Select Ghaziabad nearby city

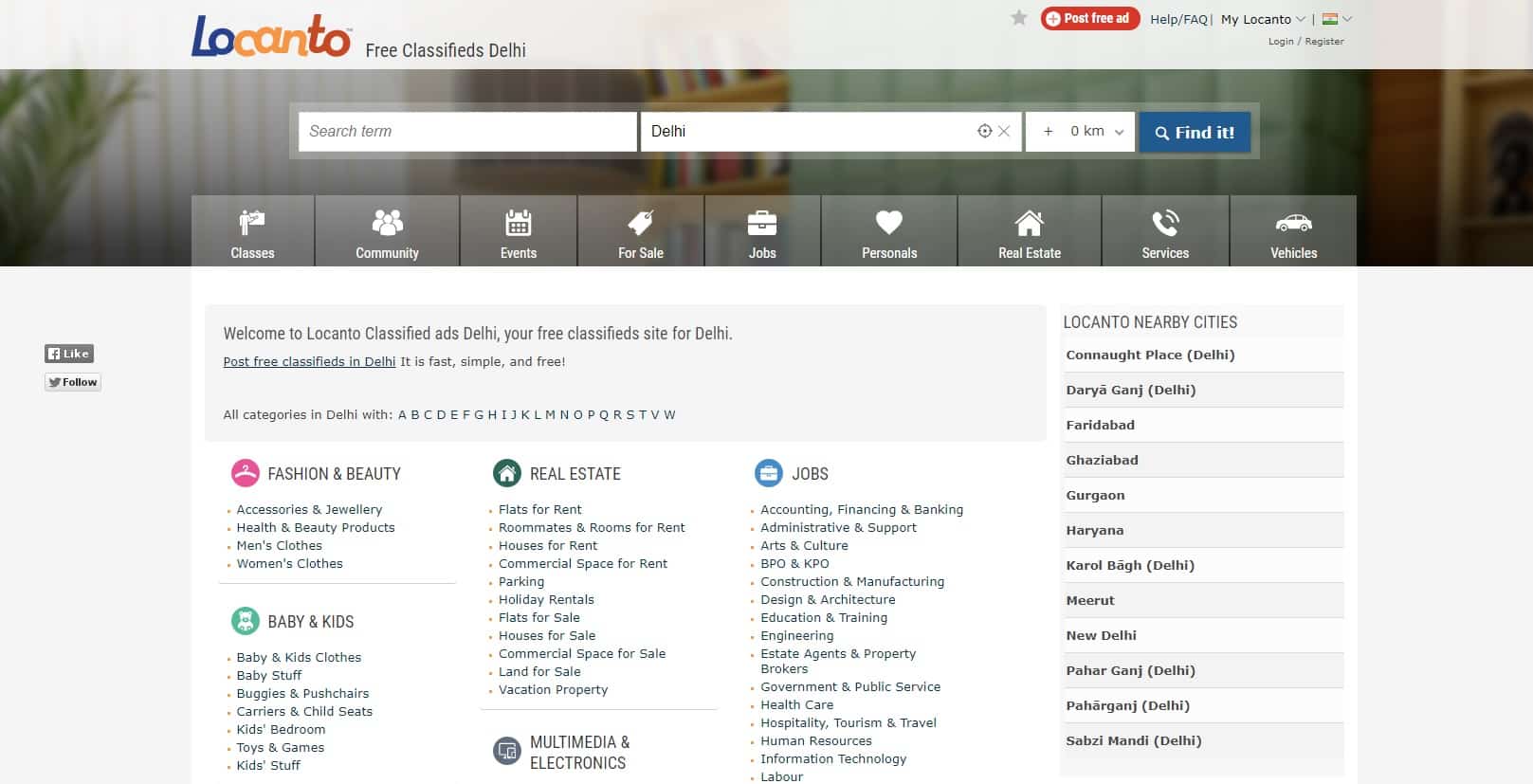1102,460
